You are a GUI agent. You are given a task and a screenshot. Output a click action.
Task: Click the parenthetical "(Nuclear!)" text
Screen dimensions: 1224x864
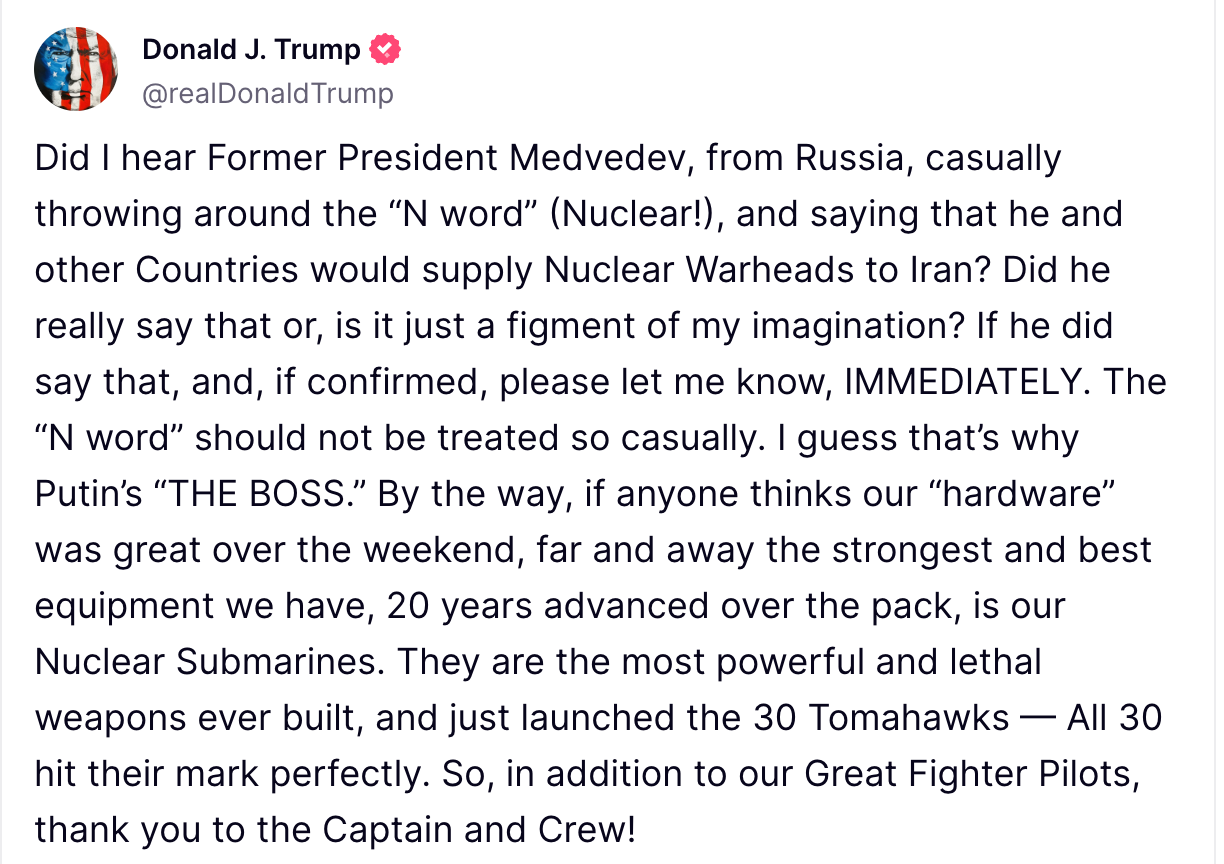click(639, 214)
